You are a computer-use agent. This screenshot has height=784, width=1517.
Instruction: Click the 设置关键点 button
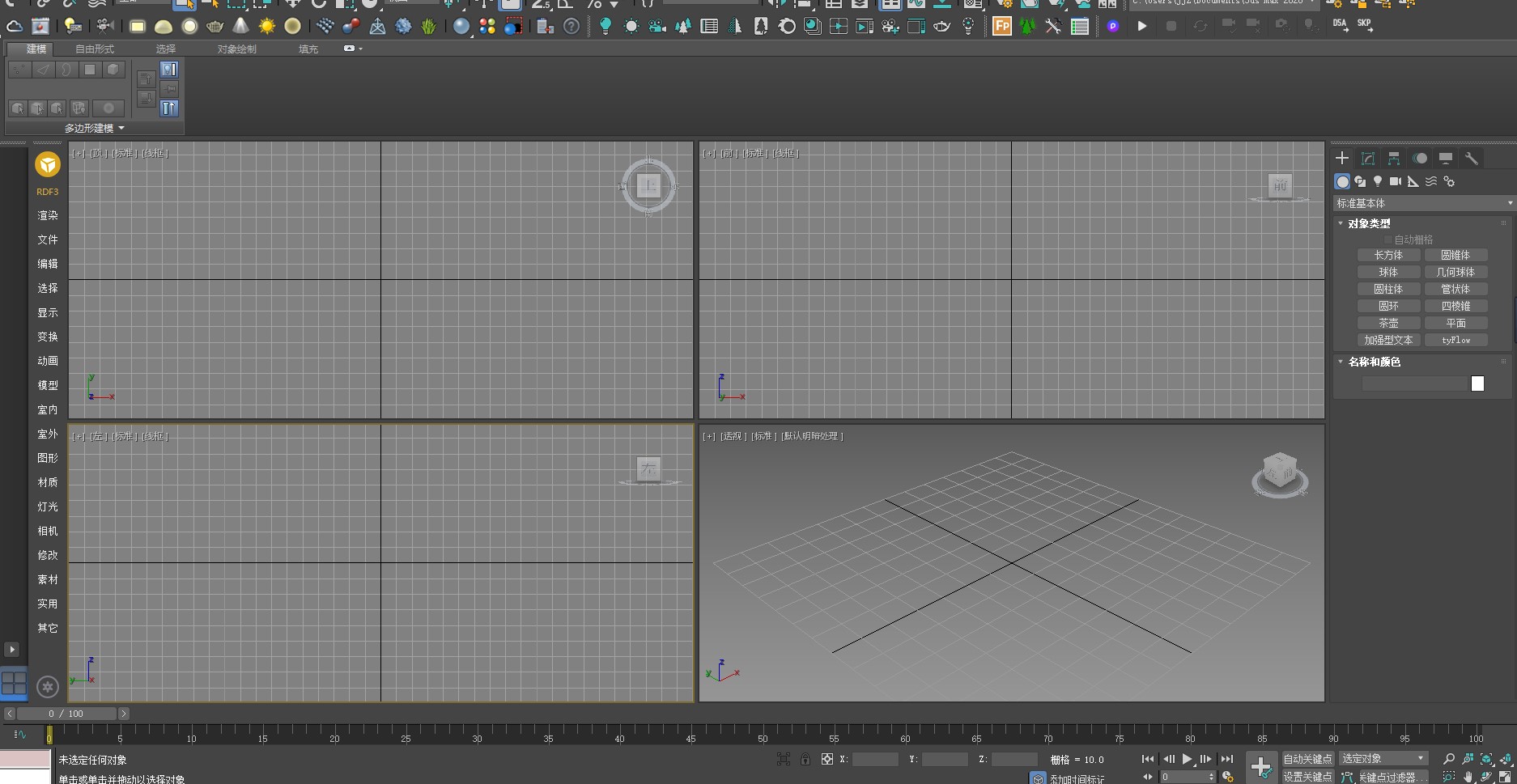tap(1307, 777)
